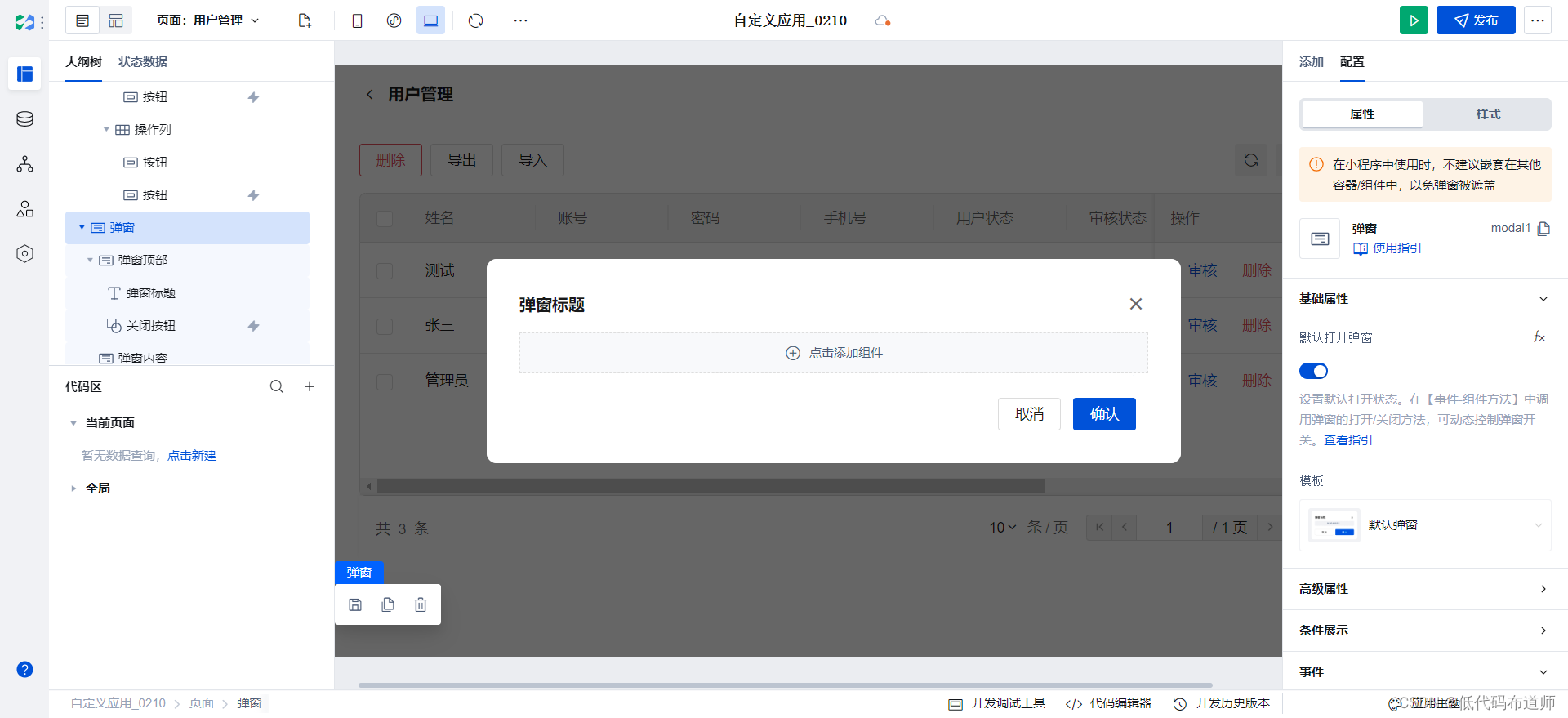The height and width of the screenshot is (718, 1568).
Task: Open the 页面: 用户管理 page dropdown
Action: pos(207,20)
